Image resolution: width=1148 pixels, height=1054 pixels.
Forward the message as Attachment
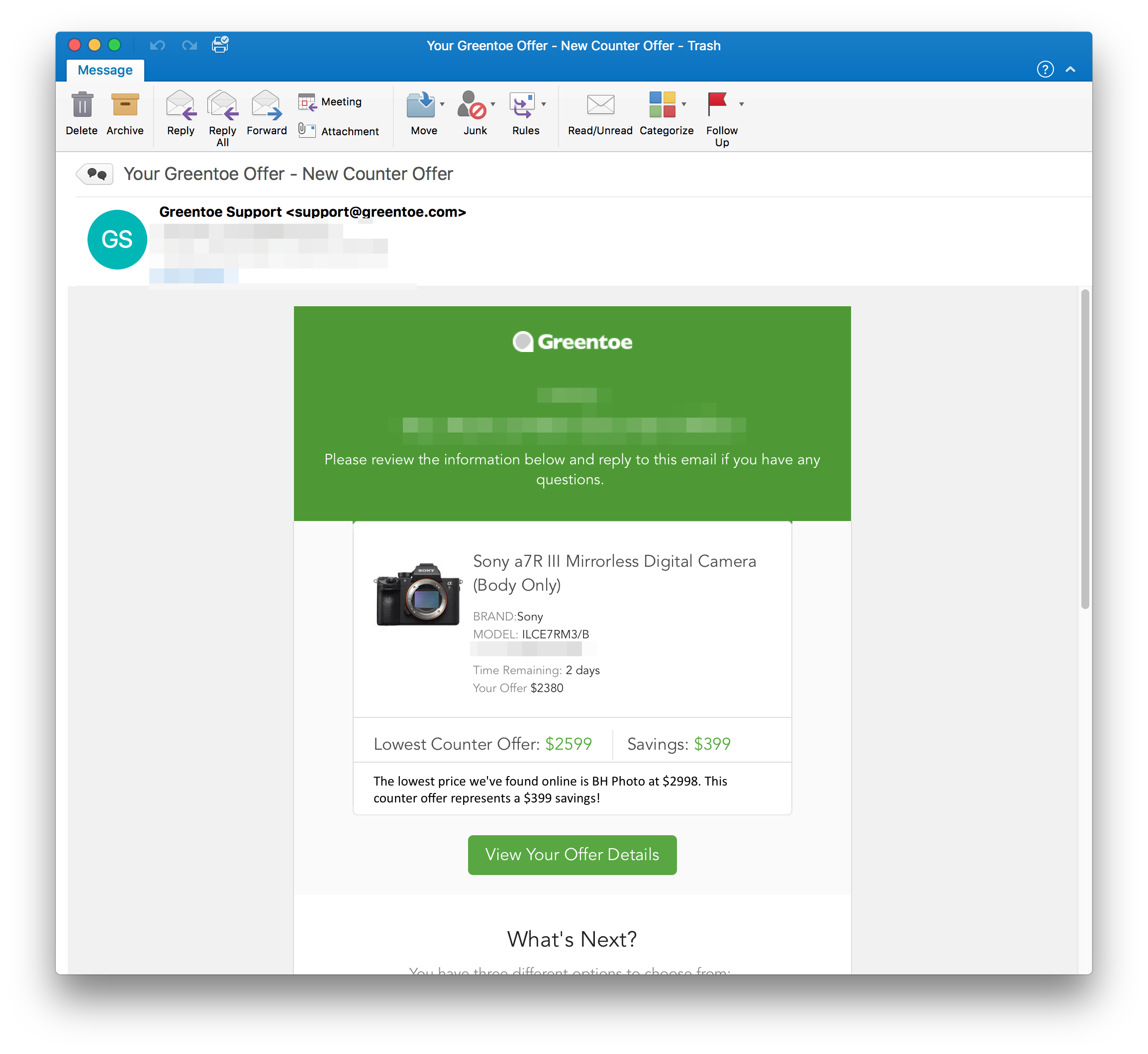click(338, 131)
